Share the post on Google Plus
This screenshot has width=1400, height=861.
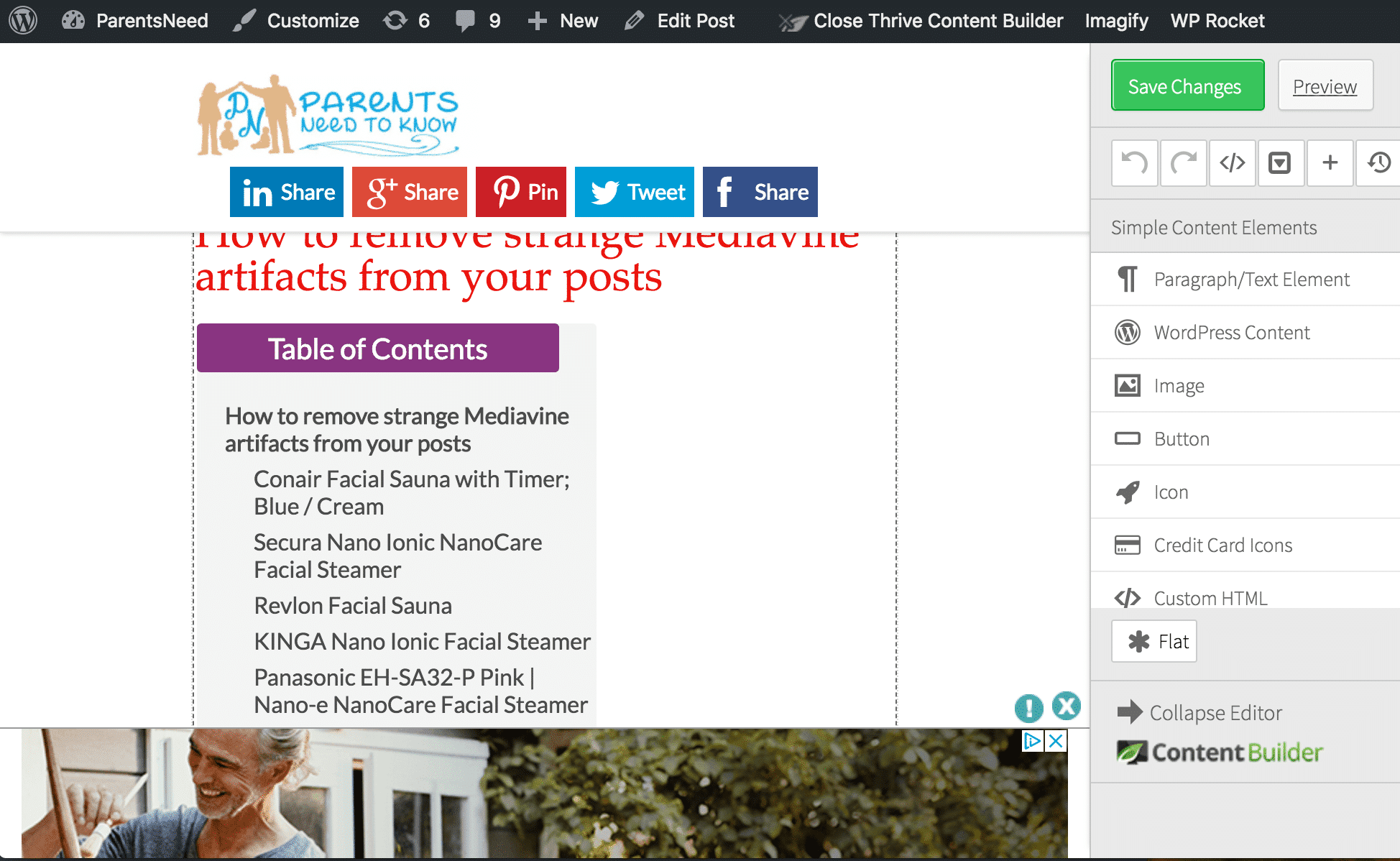(410, 192)
